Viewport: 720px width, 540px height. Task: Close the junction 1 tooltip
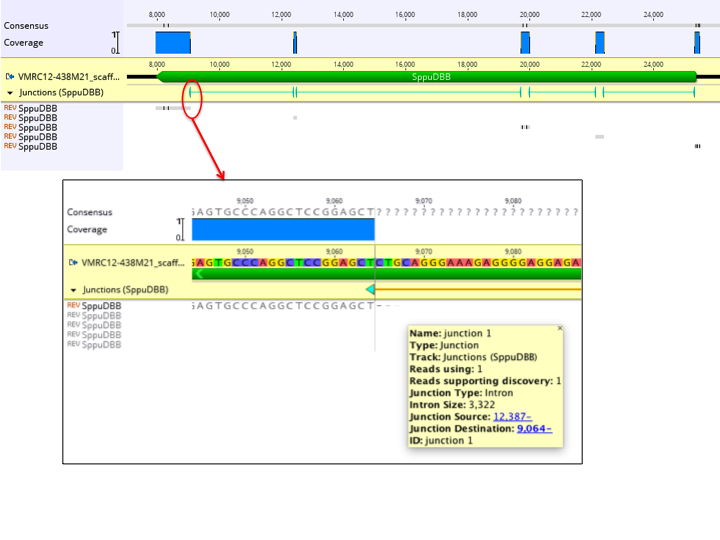(560, 328)
